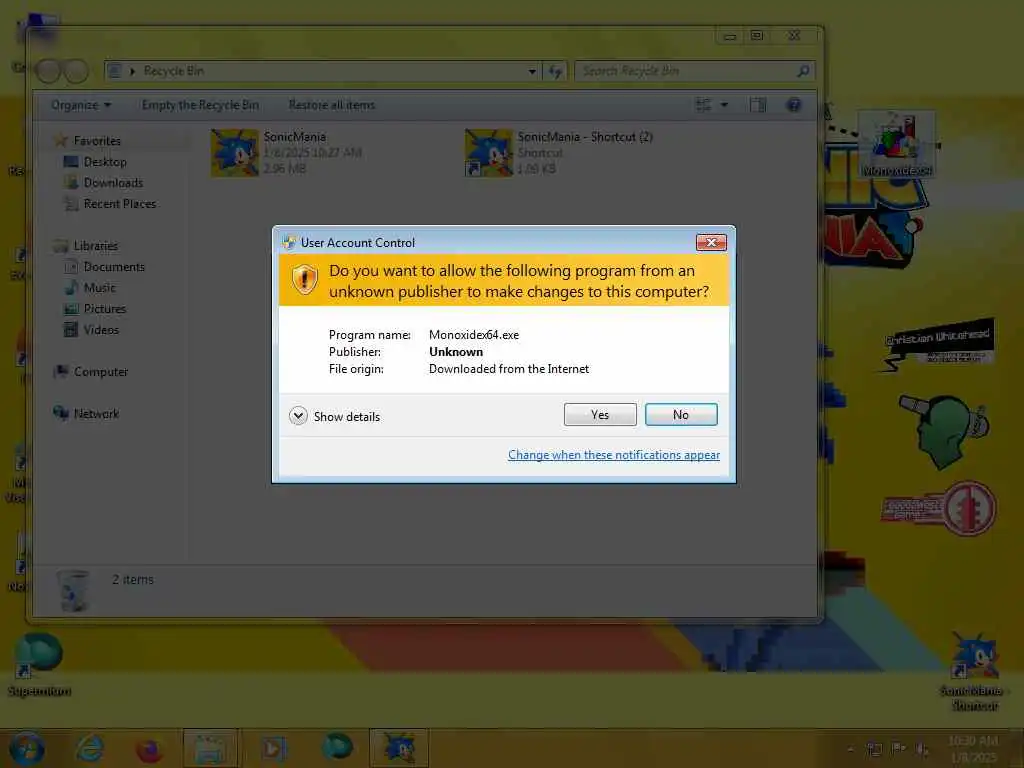Viewport: 1024px width, 768px height.
Task: Click the change view icon
Action: [x=703, y=105]
